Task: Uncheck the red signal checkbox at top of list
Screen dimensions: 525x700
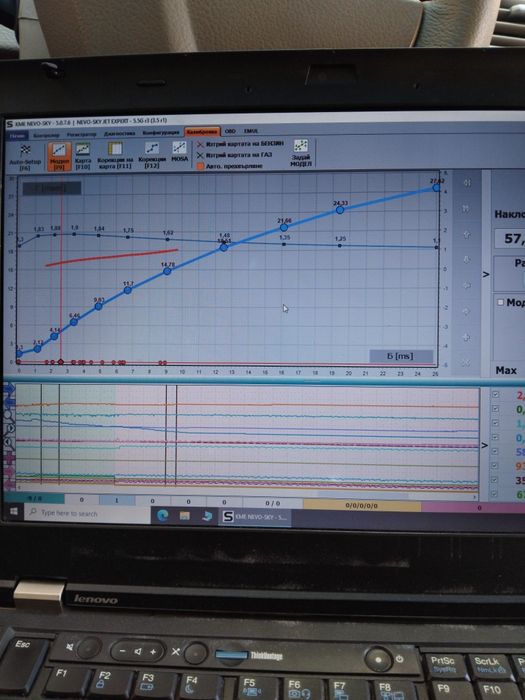Action: pyautogui.click(x=495, y=395)
